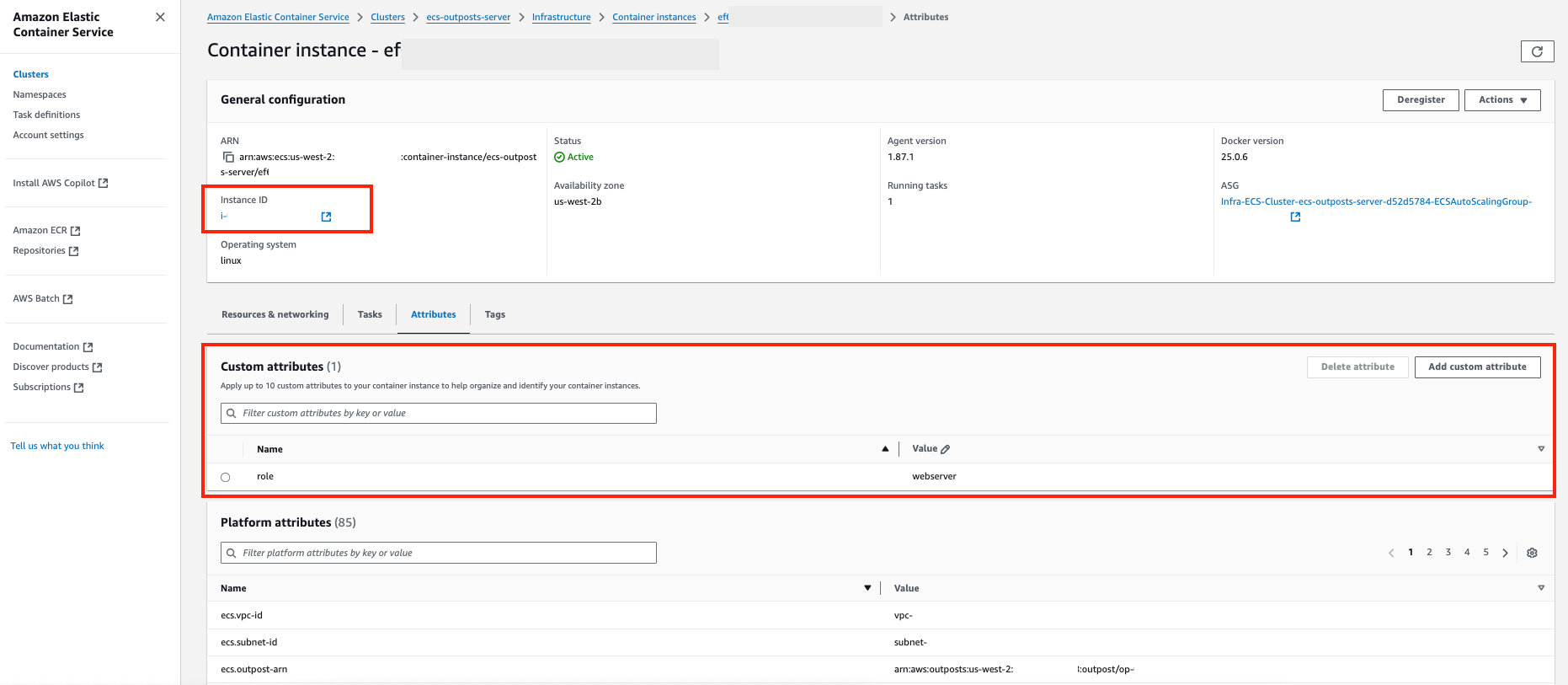Image resolution: width=1568 pixels, height=685 pixels.
Task: Switch to the Tags tab
Action: [495, 314]
